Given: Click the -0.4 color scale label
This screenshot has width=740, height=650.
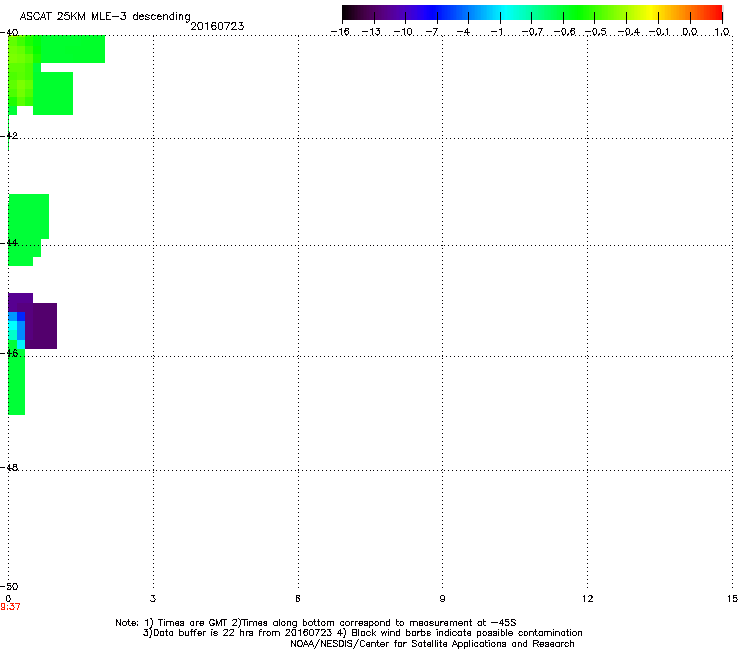Looking at the screenshot, I should [628, 32].
